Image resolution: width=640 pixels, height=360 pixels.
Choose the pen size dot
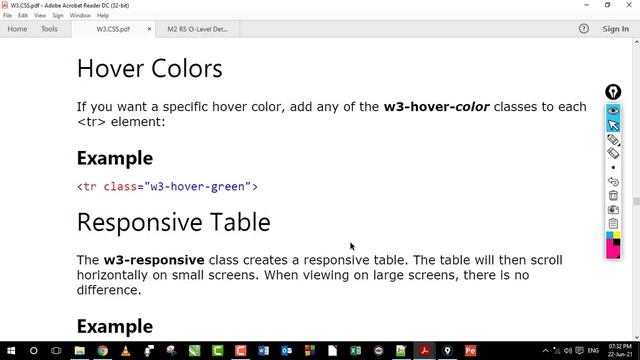(x=613, y=167)
